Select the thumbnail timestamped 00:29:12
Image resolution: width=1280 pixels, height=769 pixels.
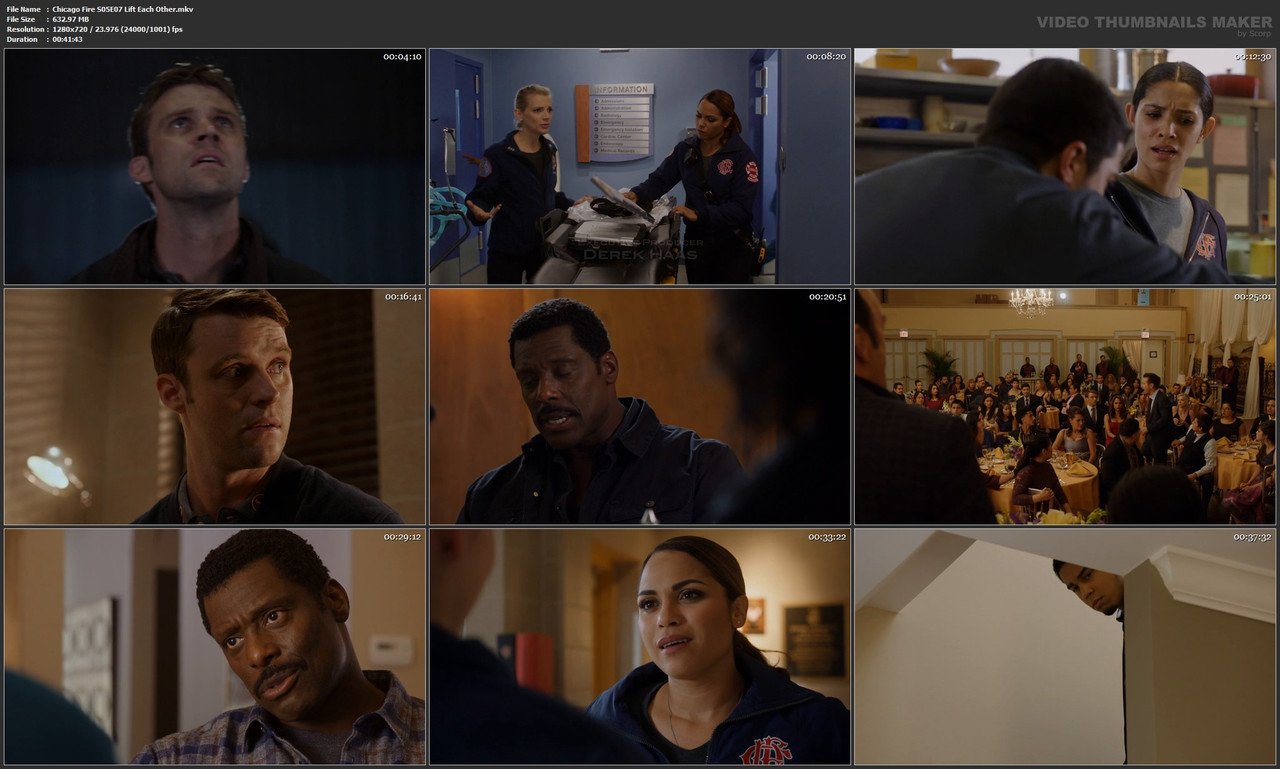tap(215, 647)
